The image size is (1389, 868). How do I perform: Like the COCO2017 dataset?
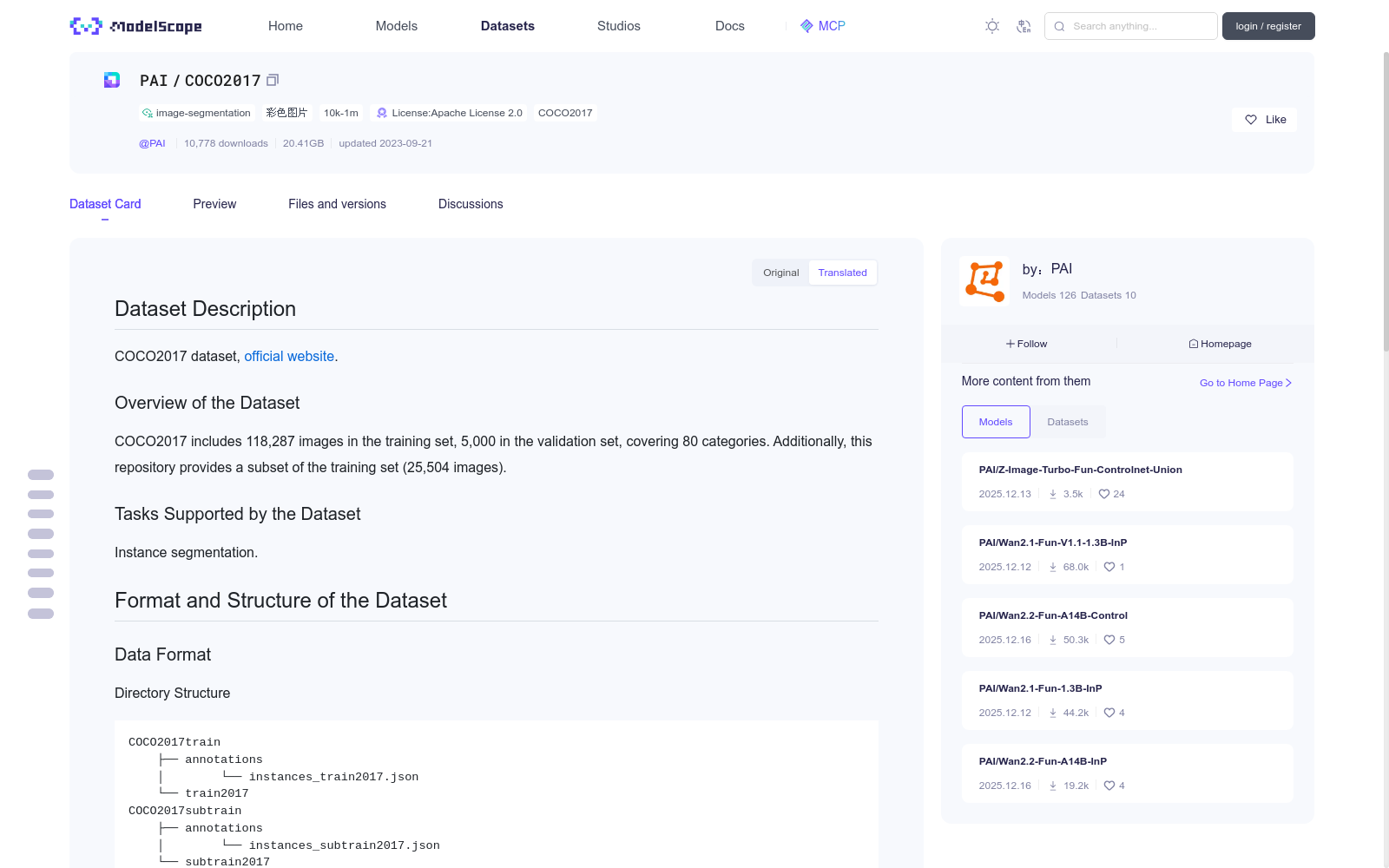1265,120
